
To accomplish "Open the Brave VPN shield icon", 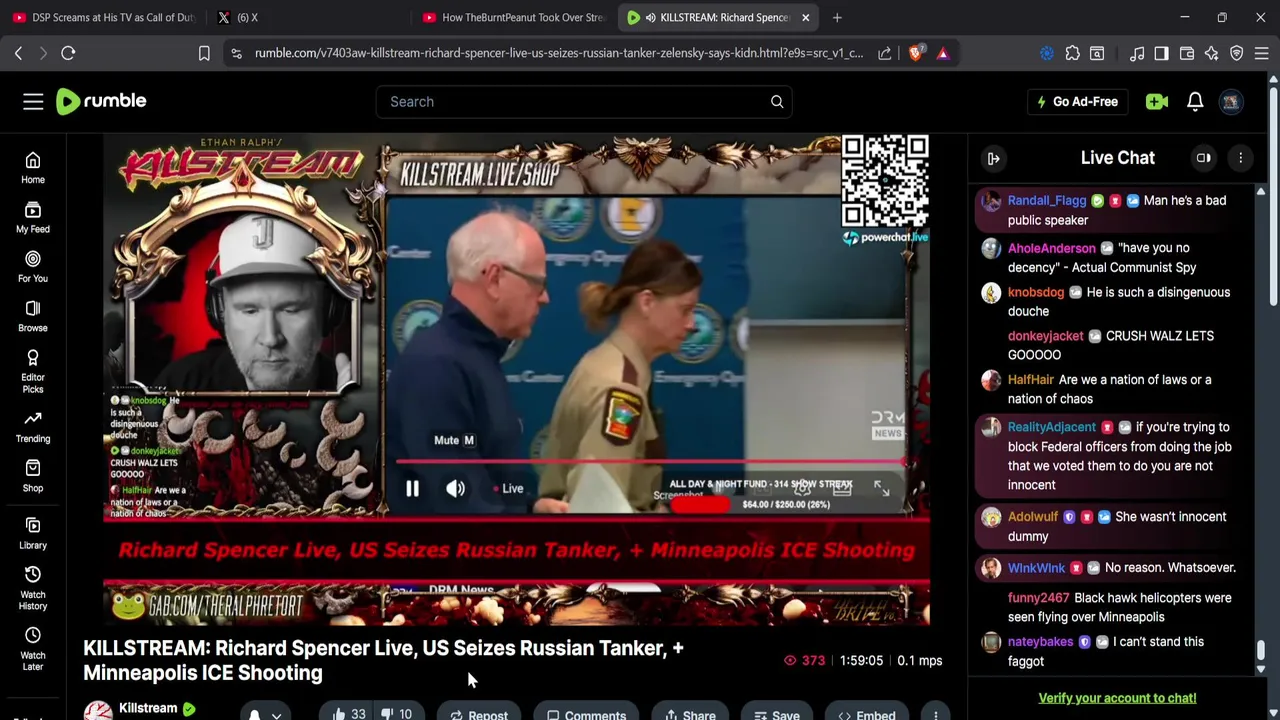I will tap(1237, 53).
